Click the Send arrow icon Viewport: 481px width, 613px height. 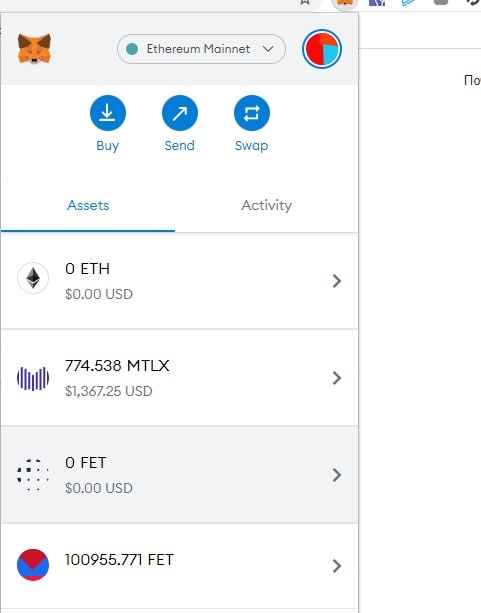[x=179, y=113]
